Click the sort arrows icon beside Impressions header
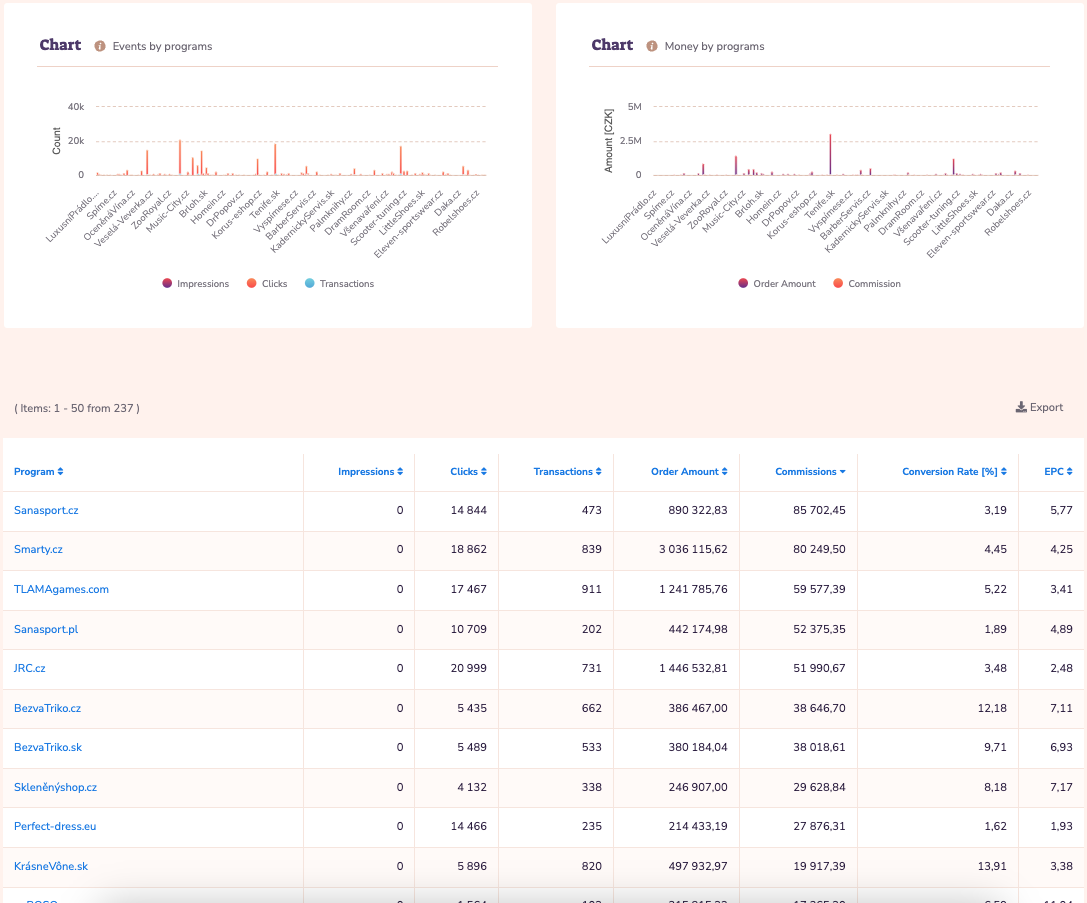Screen dimensions: 1087x903 [x=400, y=472]
